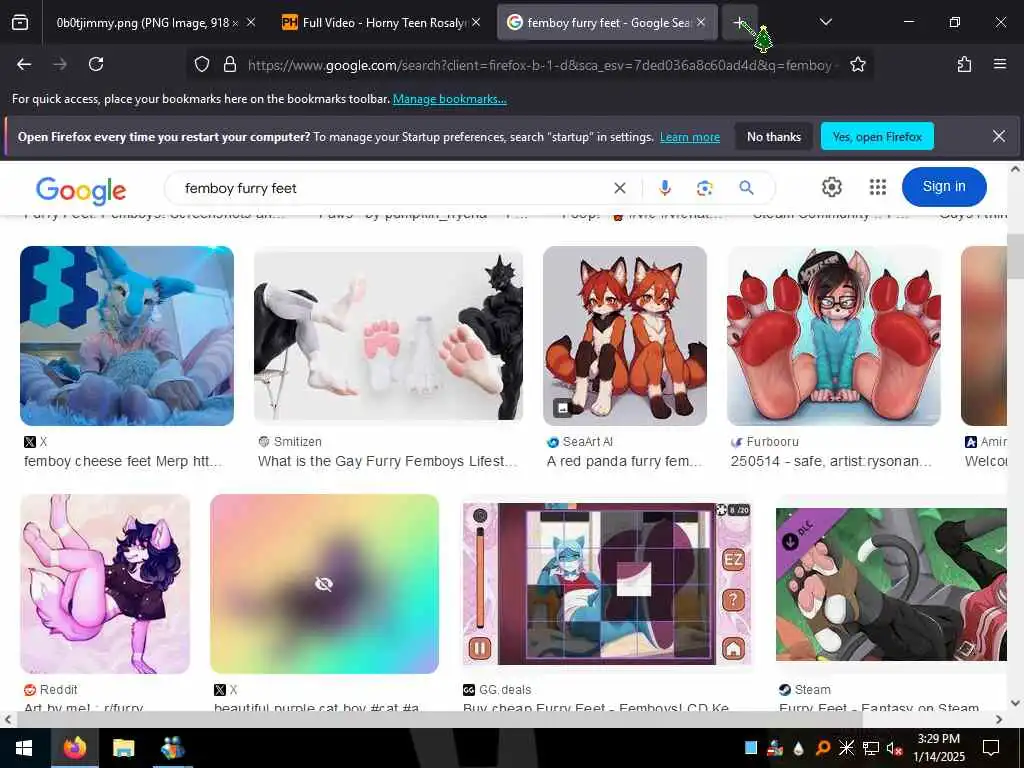1024x768 pixels.
Task: Click into the Google search box
Action: pos(392,188)
